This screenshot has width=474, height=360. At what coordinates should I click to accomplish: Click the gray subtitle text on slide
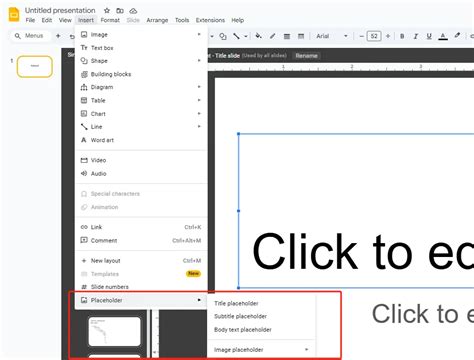[x=423, y=314]
